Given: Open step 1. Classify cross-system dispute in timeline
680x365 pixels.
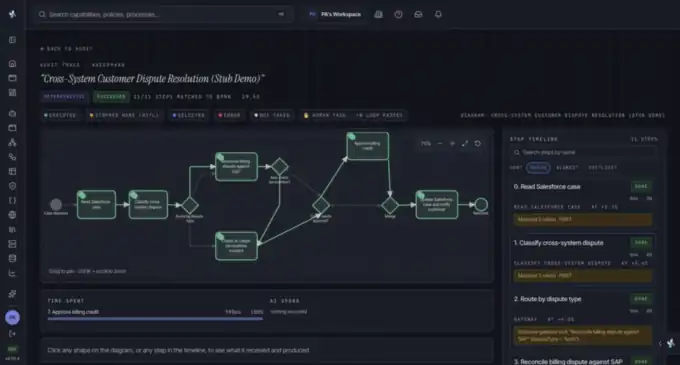Looking at the screenshot, I should coord(582,260).
